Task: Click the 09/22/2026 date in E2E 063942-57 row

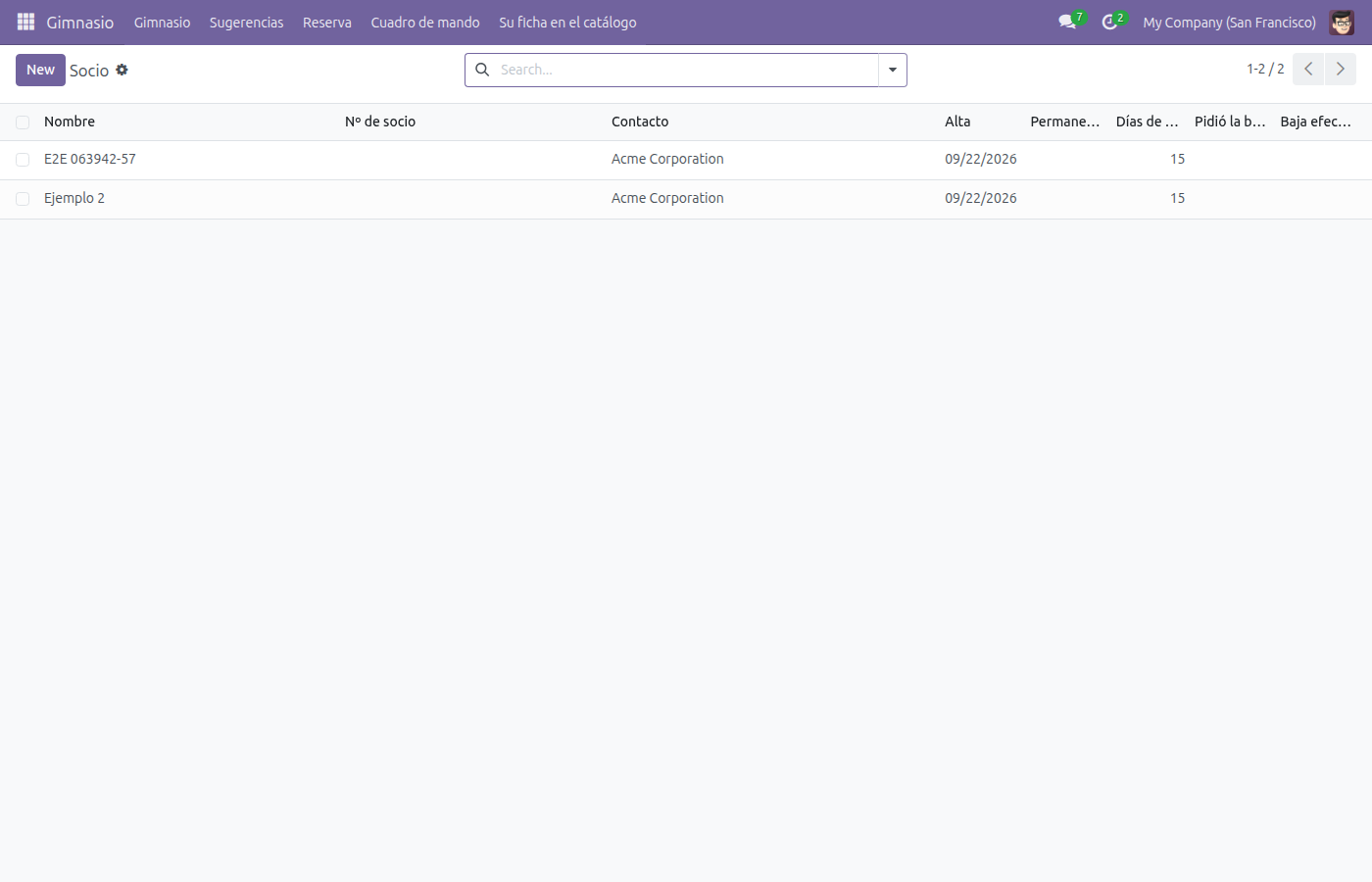Action: 981,159
